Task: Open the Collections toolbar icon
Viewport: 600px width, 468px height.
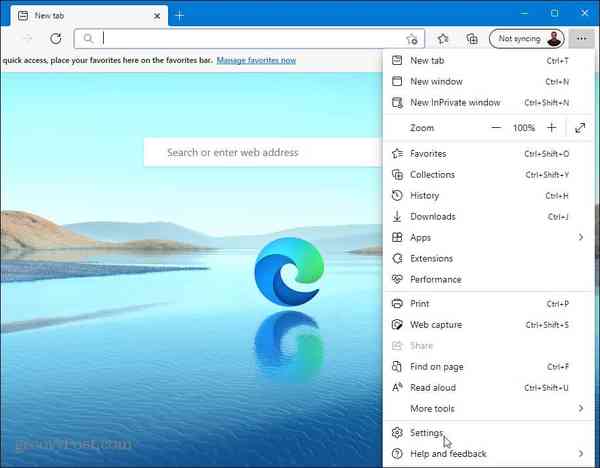Action: pyautogui.click(x=472, y=39)
